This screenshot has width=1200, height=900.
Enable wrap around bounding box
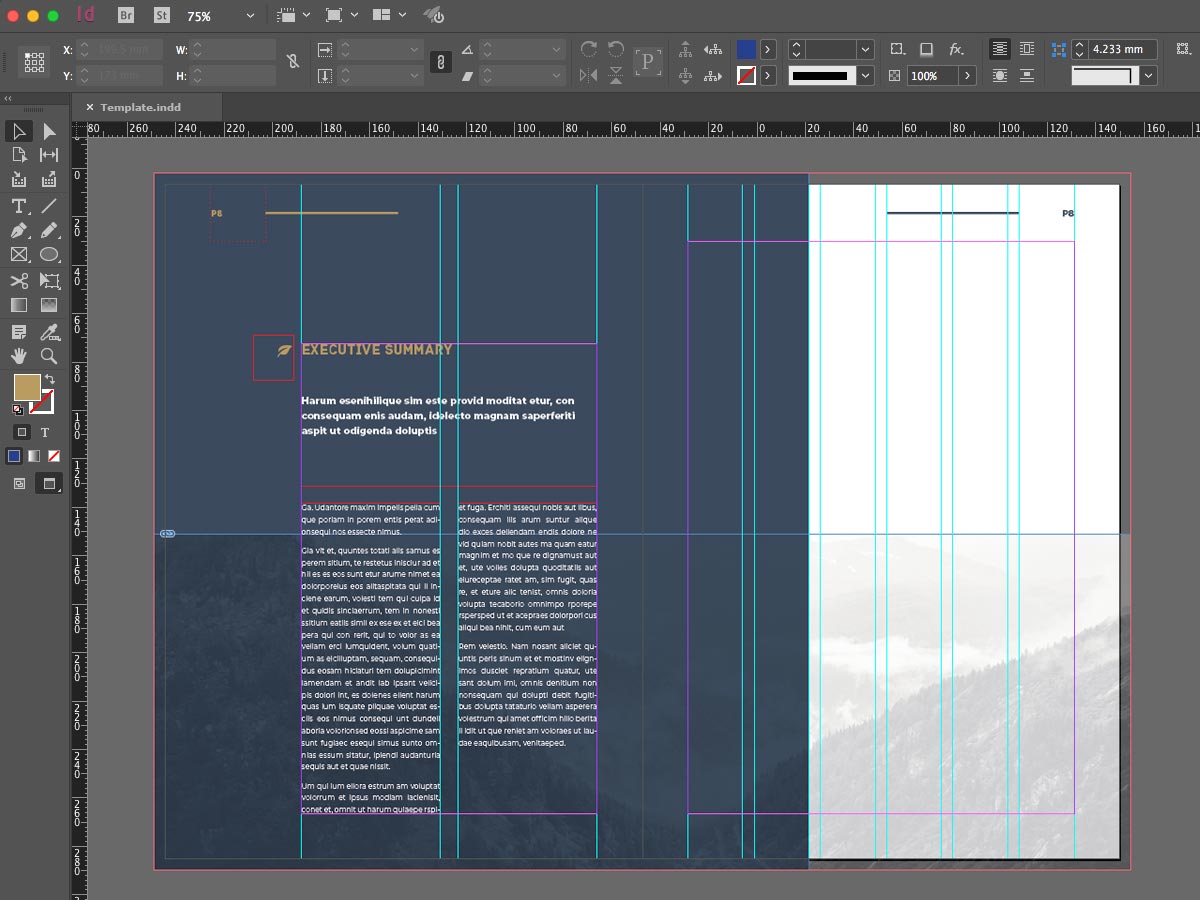1027,49
